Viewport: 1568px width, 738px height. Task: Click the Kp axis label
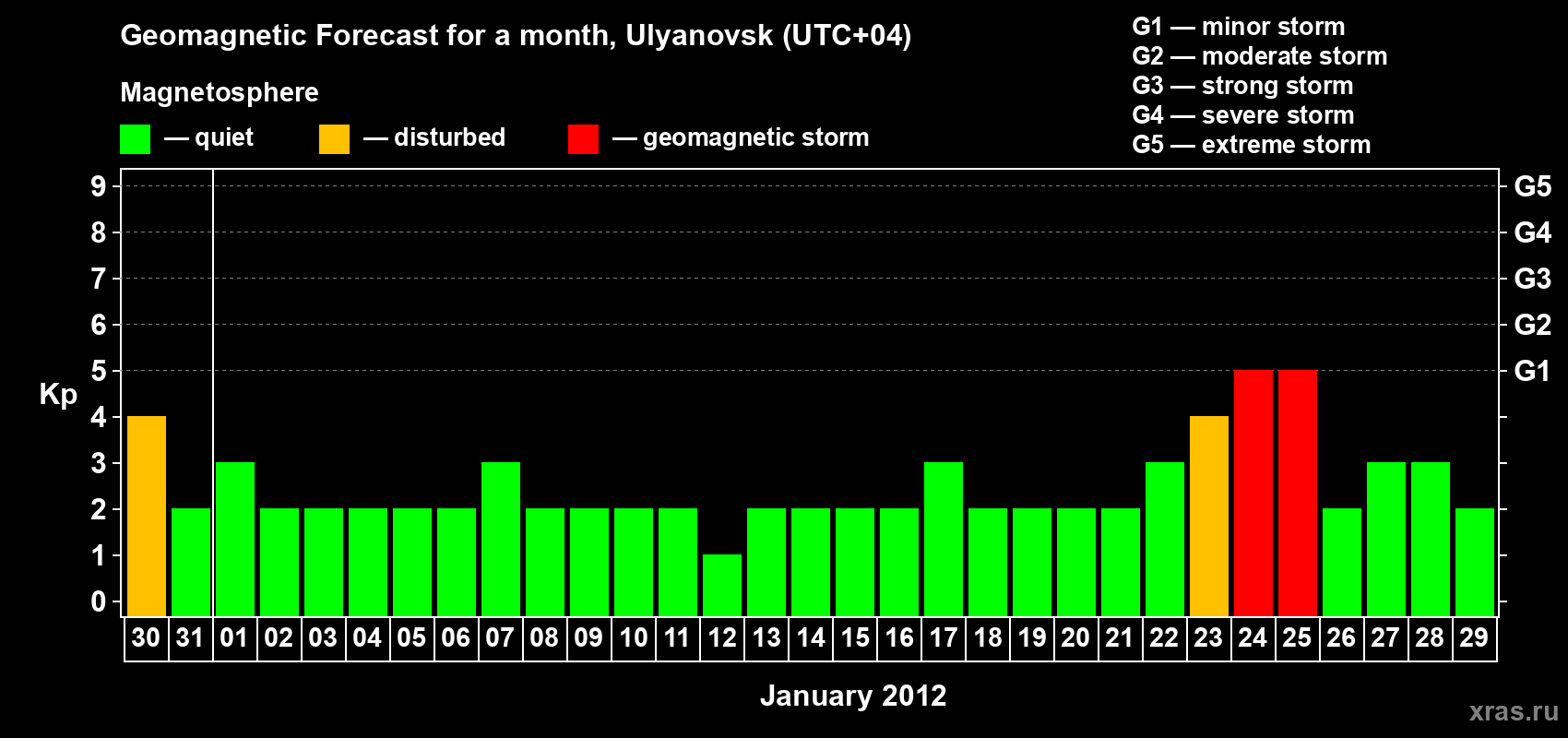tap(58, 395)
